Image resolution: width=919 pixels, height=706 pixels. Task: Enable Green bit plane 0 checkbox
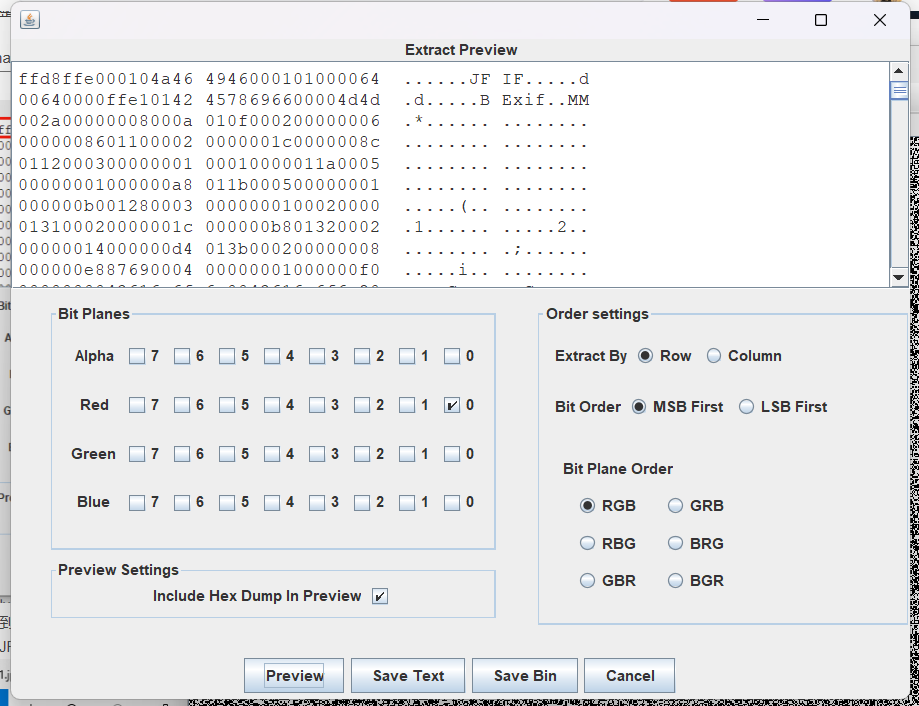pos(452,454)
